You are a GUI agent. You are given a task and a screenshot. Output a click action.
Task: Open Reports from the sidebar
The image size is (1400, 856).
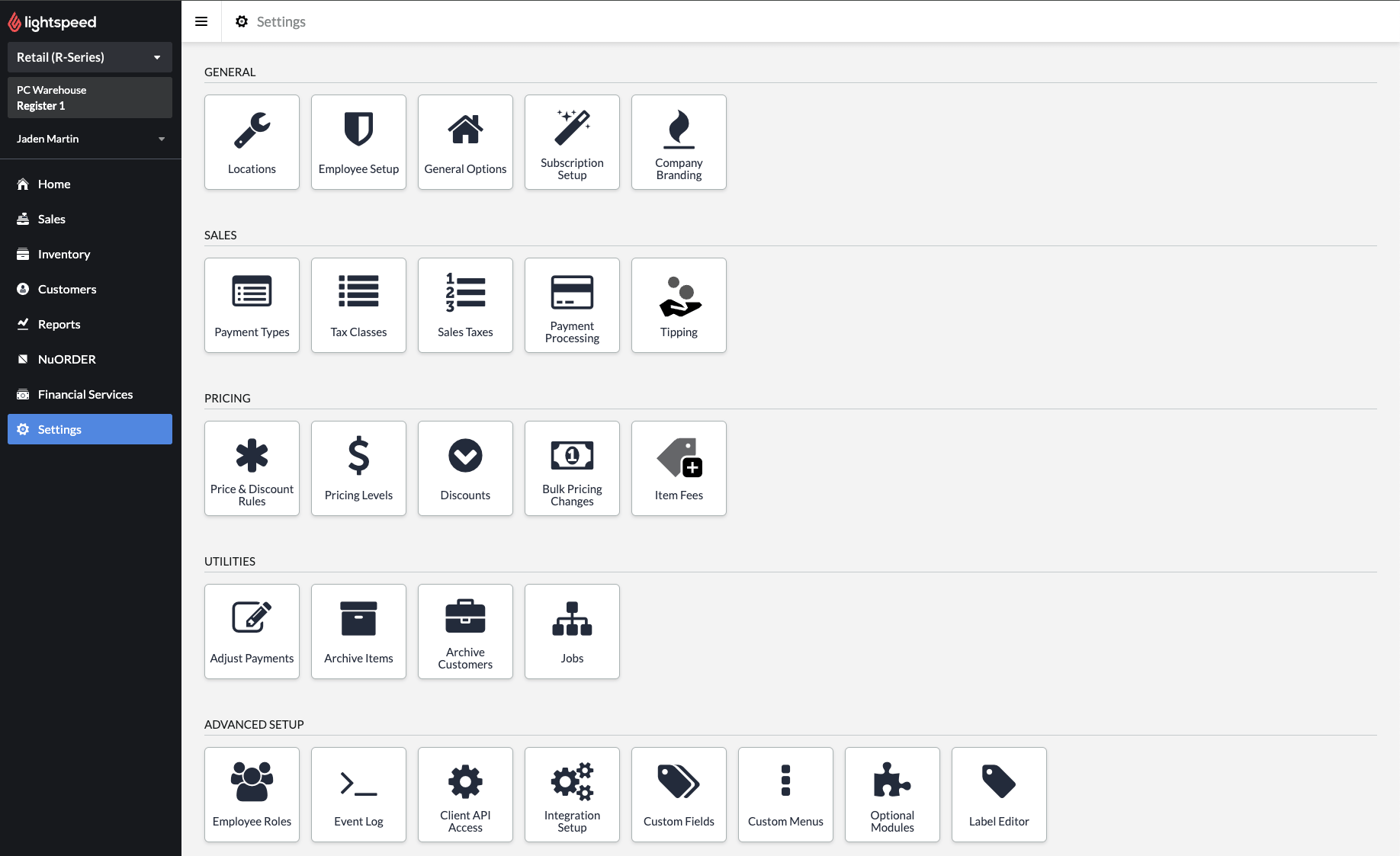[x=59, y=324]
